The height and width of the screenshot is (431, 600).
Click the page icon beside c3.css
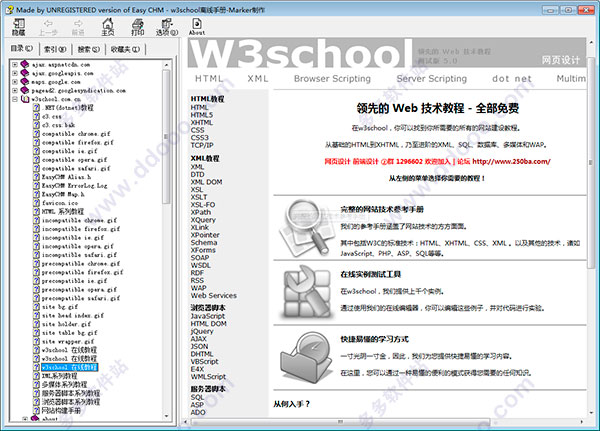coord(36,116)
